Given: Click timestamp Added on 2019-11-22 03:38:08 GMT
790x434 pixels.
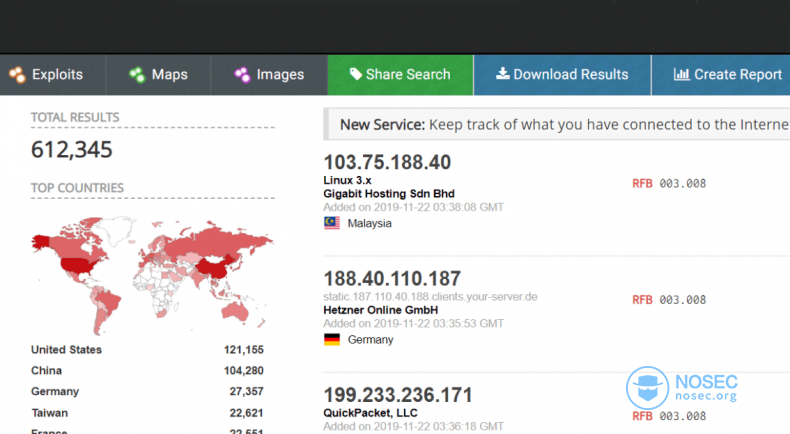Looking at the screenshot, I should pos(413,207).
